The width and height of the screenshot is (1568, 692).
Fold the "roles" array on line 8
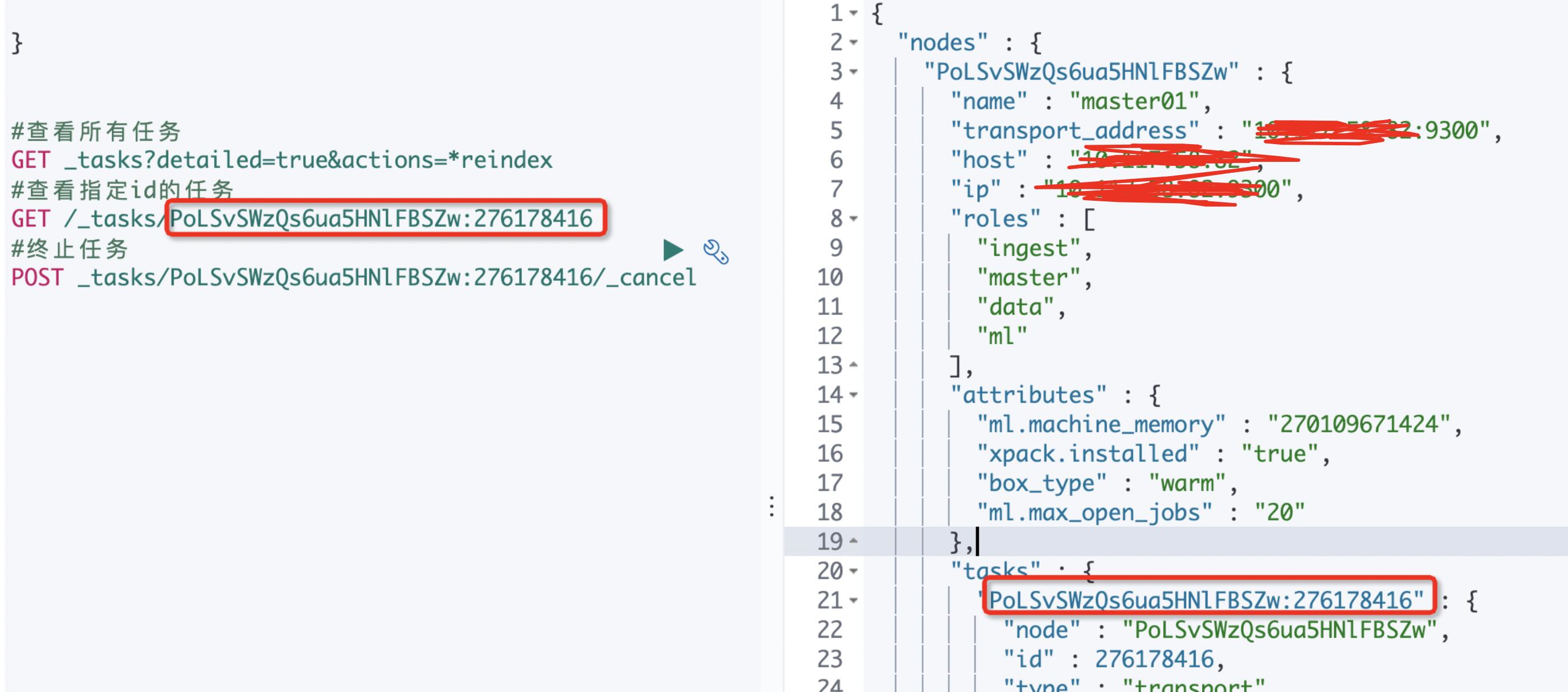click(x=853, y=218)
